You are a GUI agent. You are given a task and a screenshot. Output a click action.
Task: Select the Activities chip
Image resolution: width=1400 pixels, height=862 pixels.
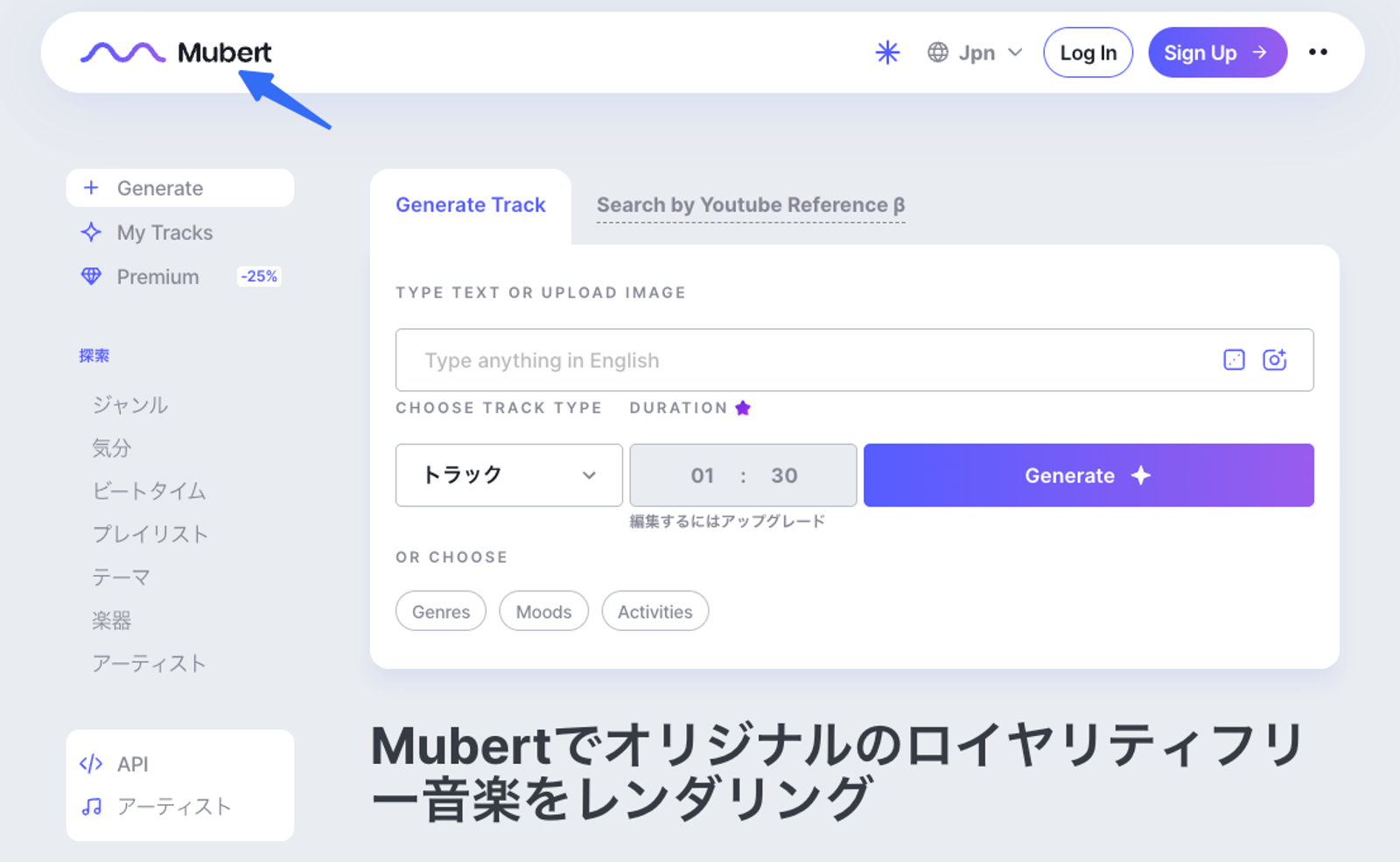(x=654, y=611)
